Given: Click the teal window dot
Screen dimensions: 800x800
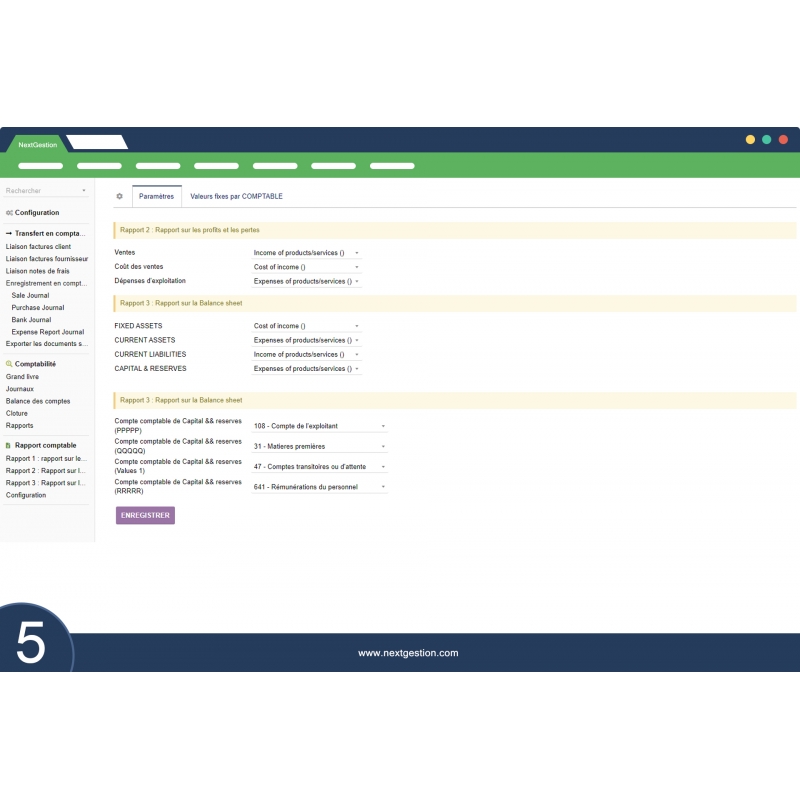Looking at the screenshot, I should click(767, 140).
